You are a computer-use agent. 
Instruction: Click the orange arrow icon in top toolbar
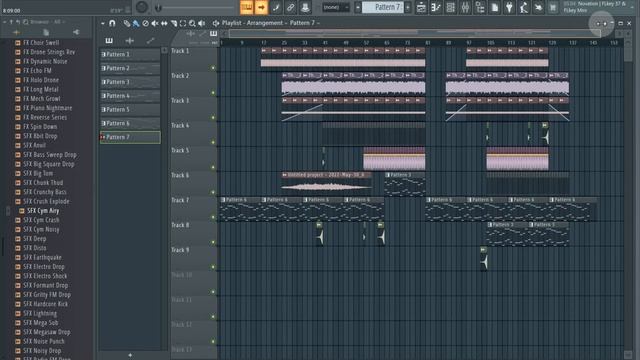tap(261, 7)
